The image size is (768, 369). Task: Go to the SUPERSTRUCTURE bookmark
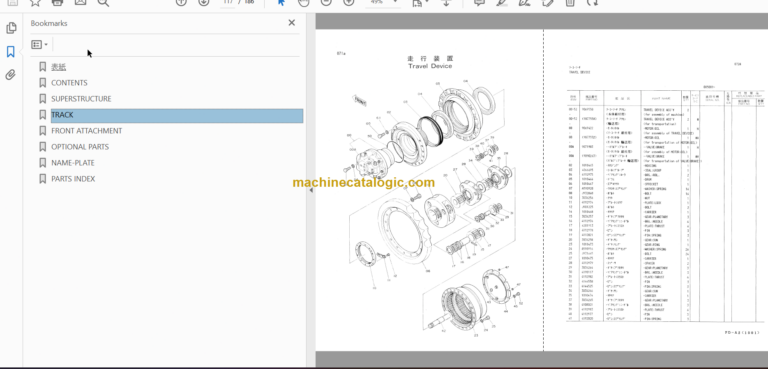pyautogui.click(x=81, y=98)
